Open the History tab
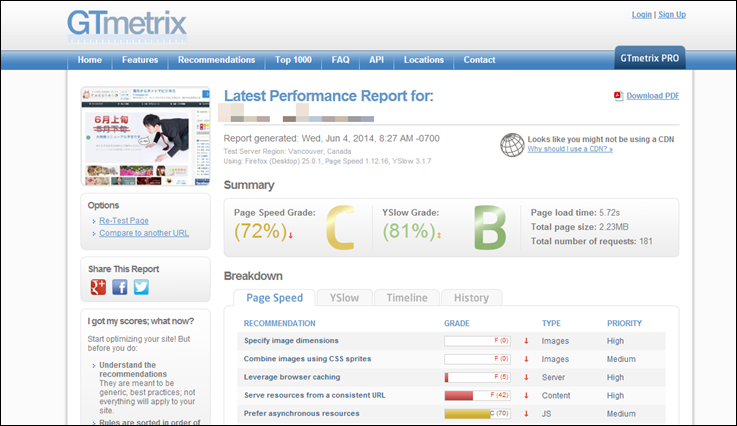This screenshot has height=426, width=737. pos(471,298)
